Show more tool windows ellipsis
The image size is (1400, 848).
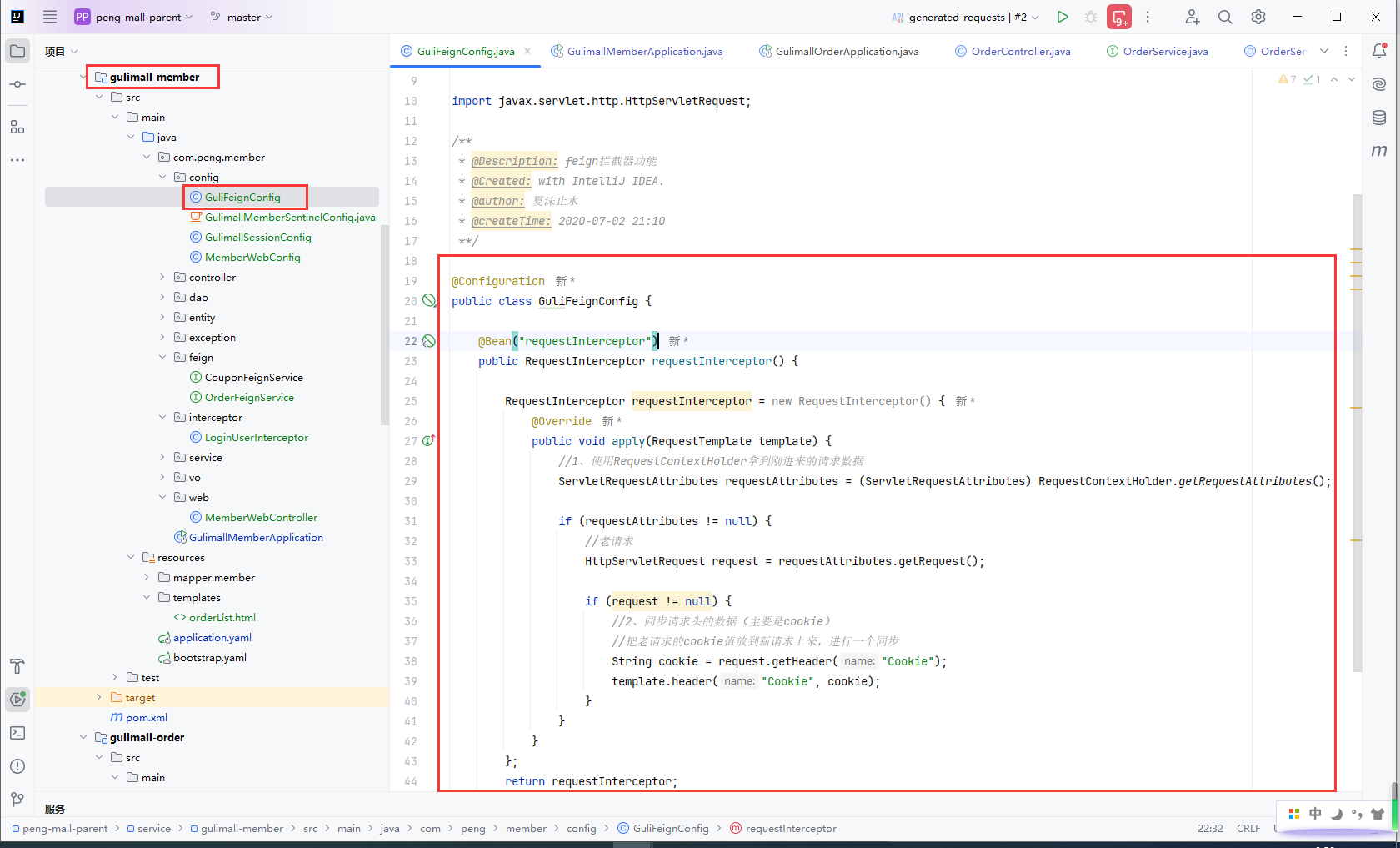tap(17, 159)
